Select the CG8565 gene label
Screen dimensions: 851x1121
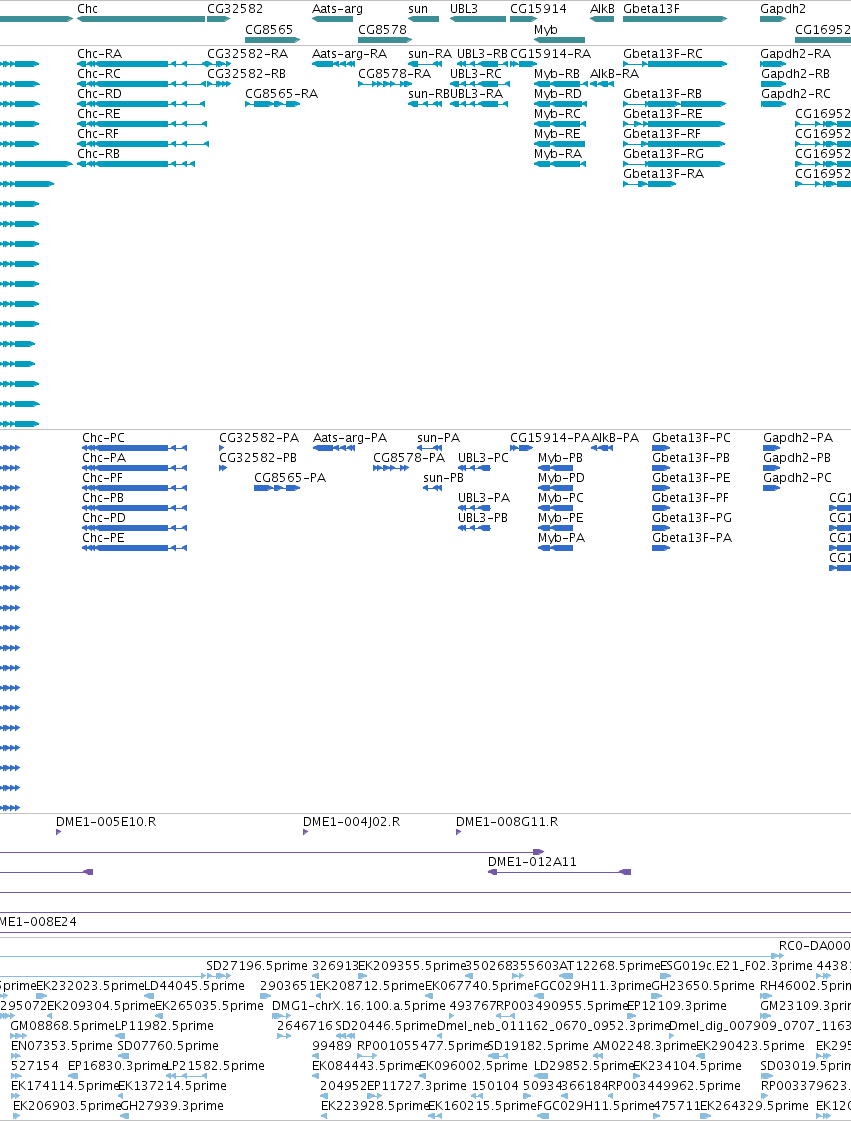click(269, 29)
